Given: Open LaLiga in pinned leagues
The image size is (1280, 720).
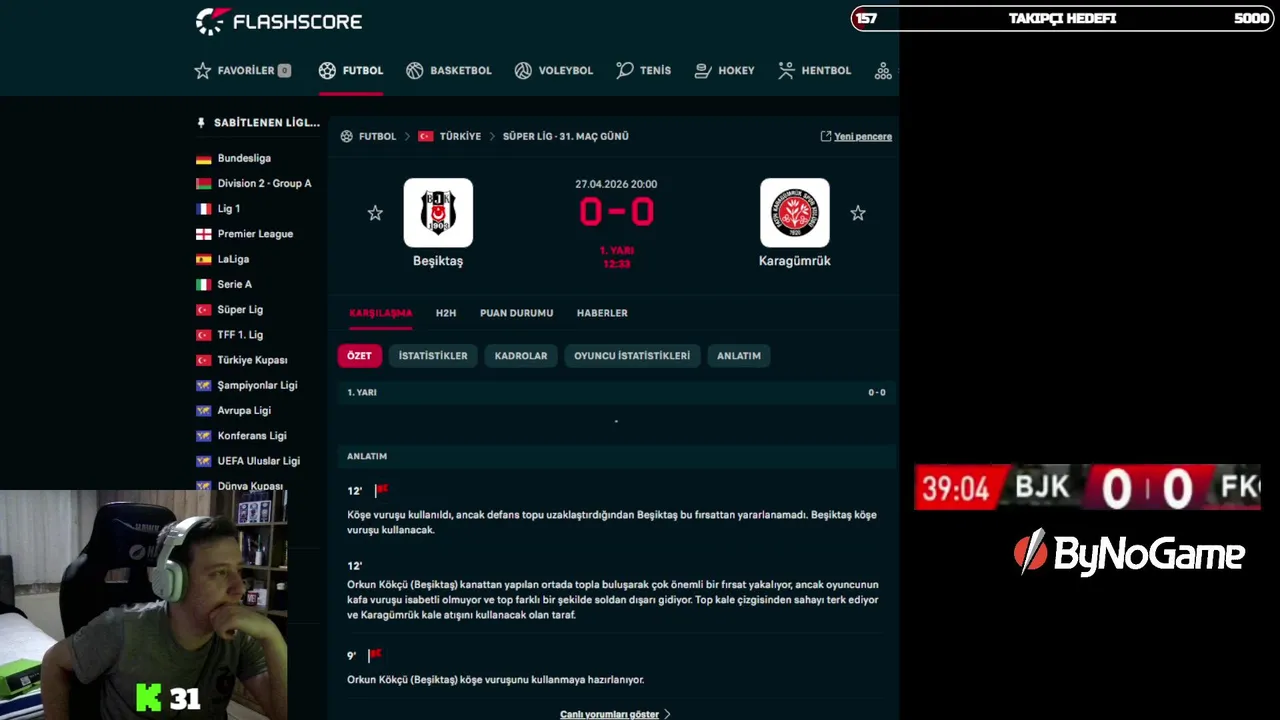Looking at the screenshot, I should [233, 259].
